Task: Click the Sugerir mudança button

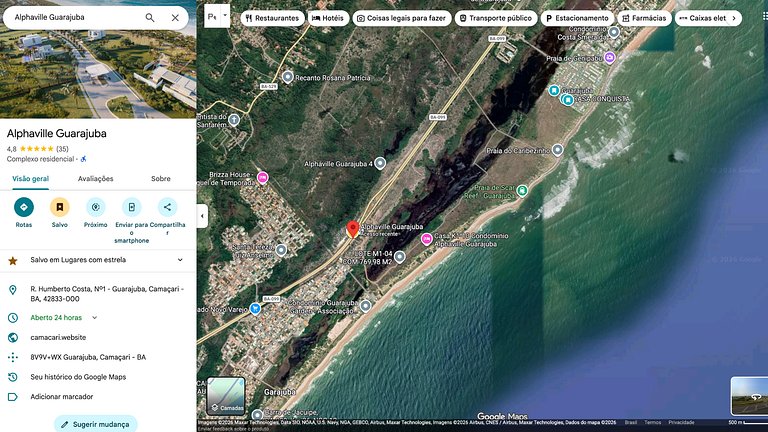Action: point(96,424)
